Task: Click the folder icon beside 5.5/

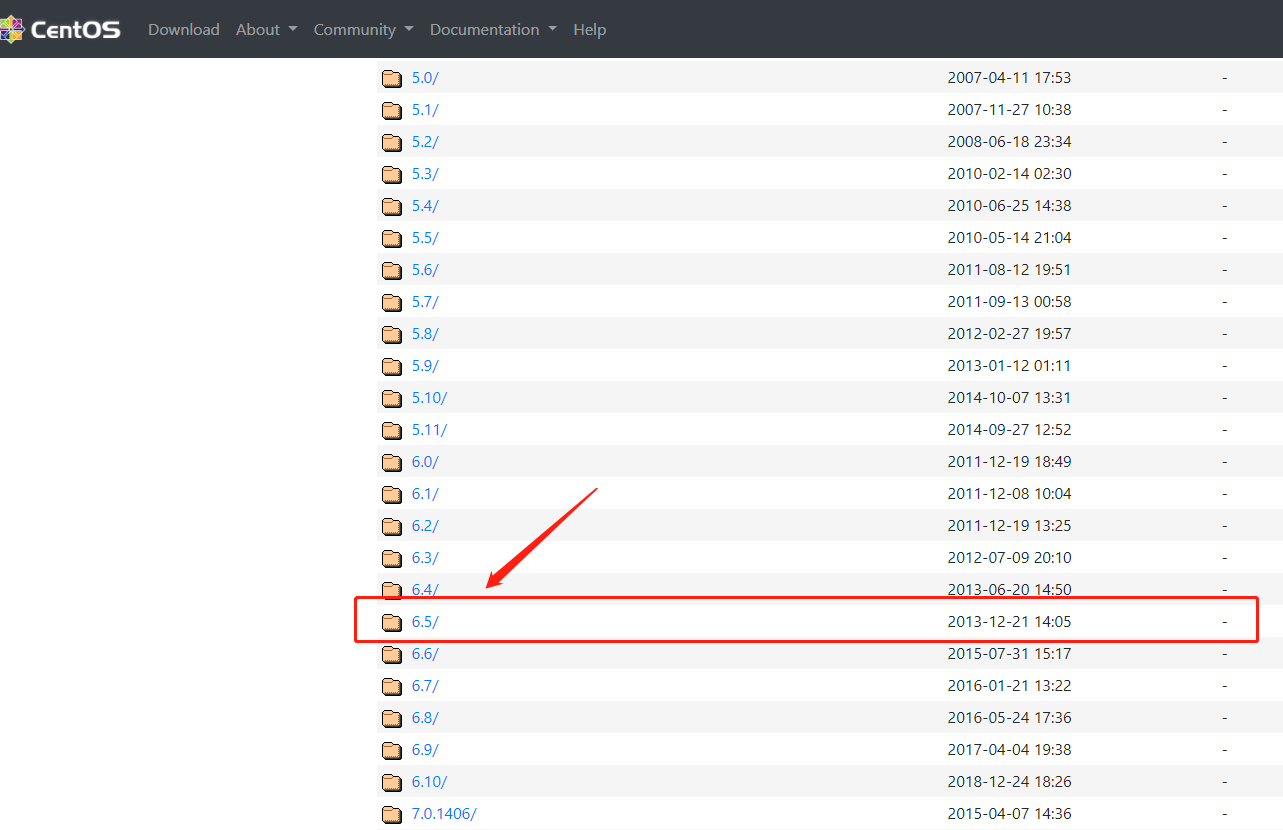Action: pyautogui.click(x=392, y=237)
